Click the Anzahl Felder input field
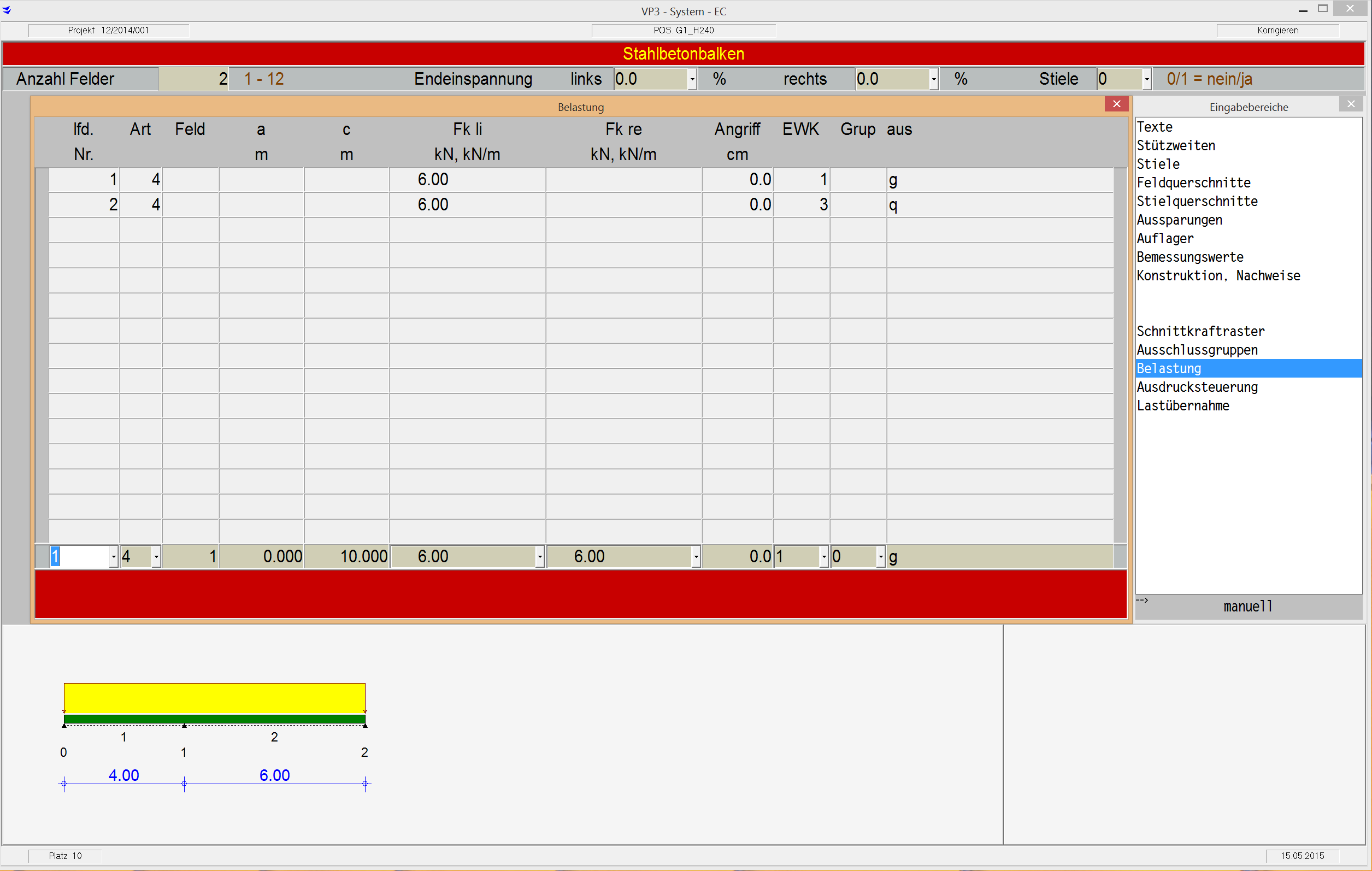 coord(193,79)
